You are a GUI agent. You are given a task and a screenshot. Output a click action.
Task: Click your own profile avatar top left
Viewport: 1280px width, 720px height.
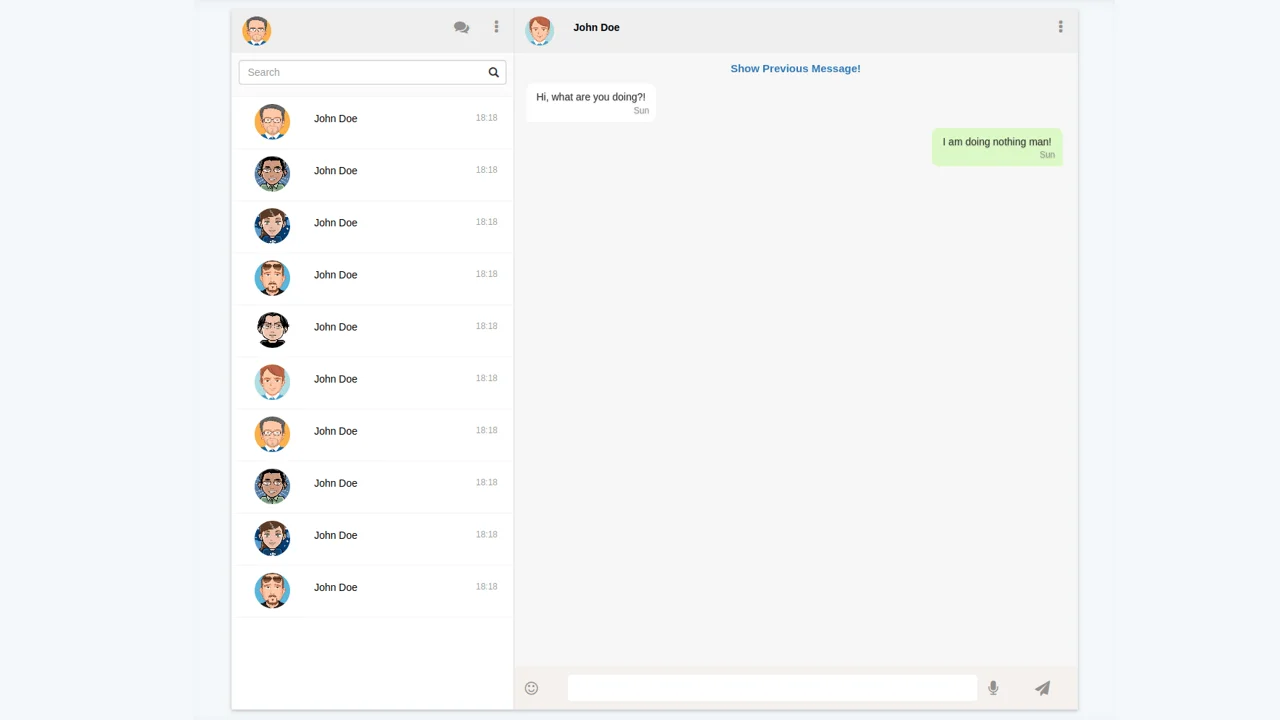[x=256, y=30]
